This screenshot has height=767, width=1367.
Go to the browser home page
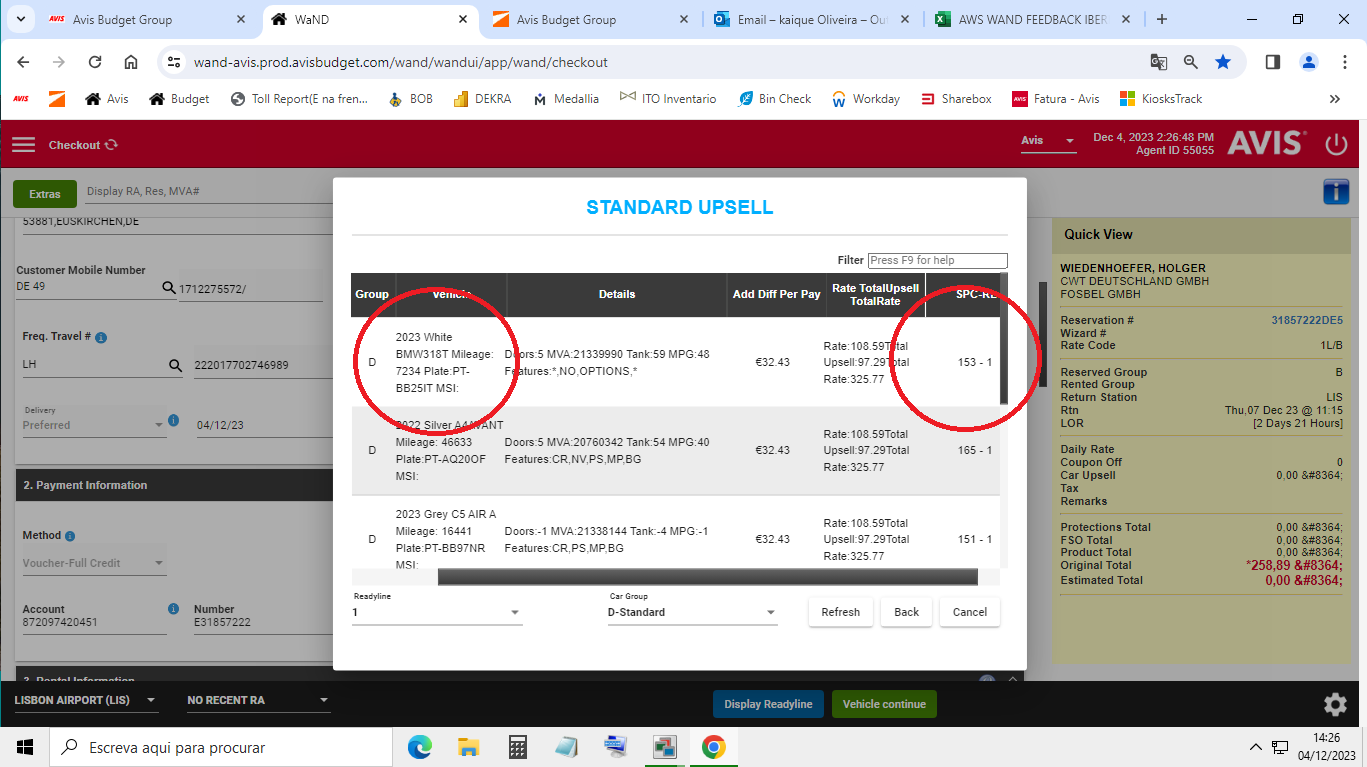click(131, 62)
